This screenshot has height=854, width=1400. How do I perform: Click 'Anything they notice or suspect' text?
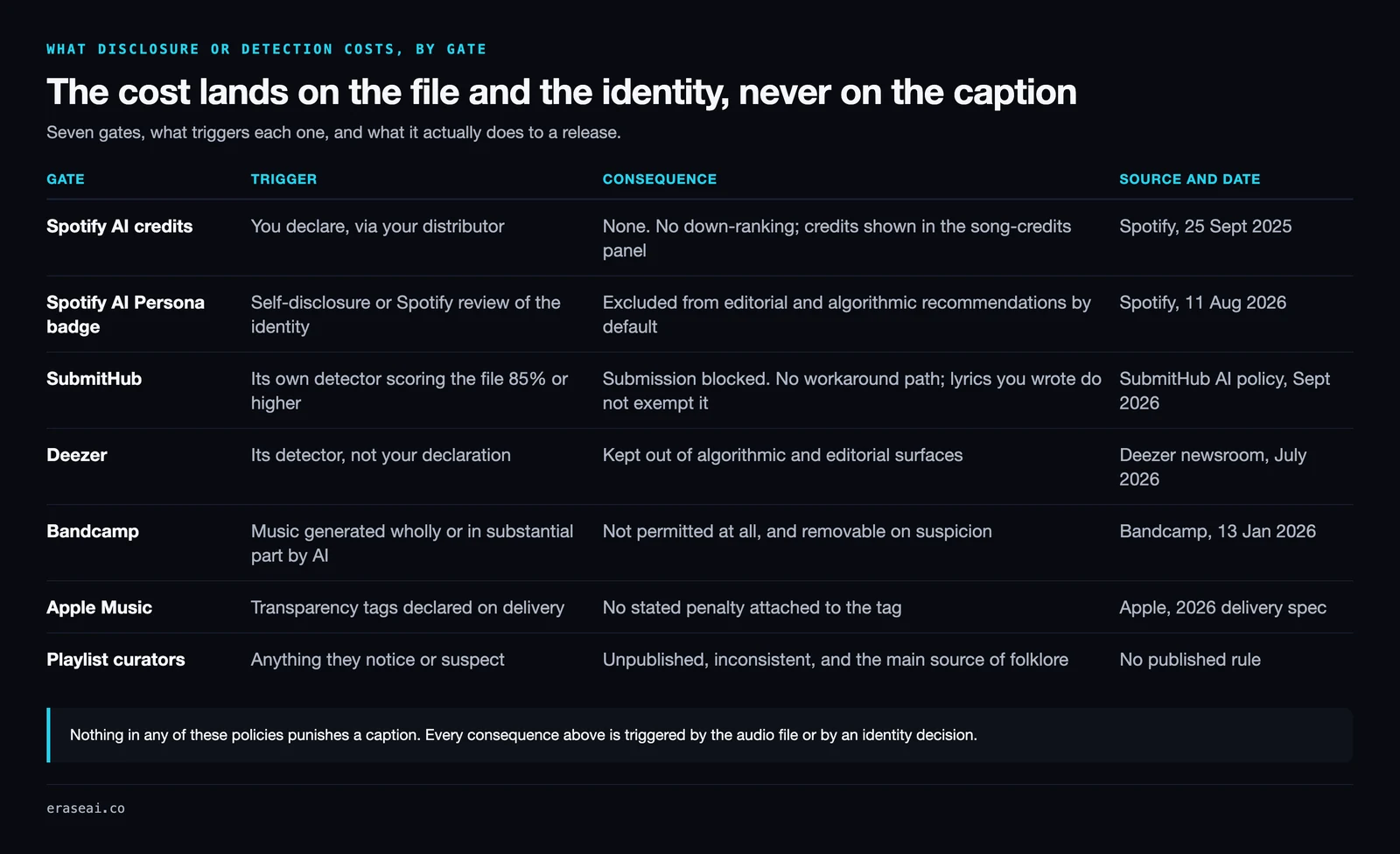point(377,660)
